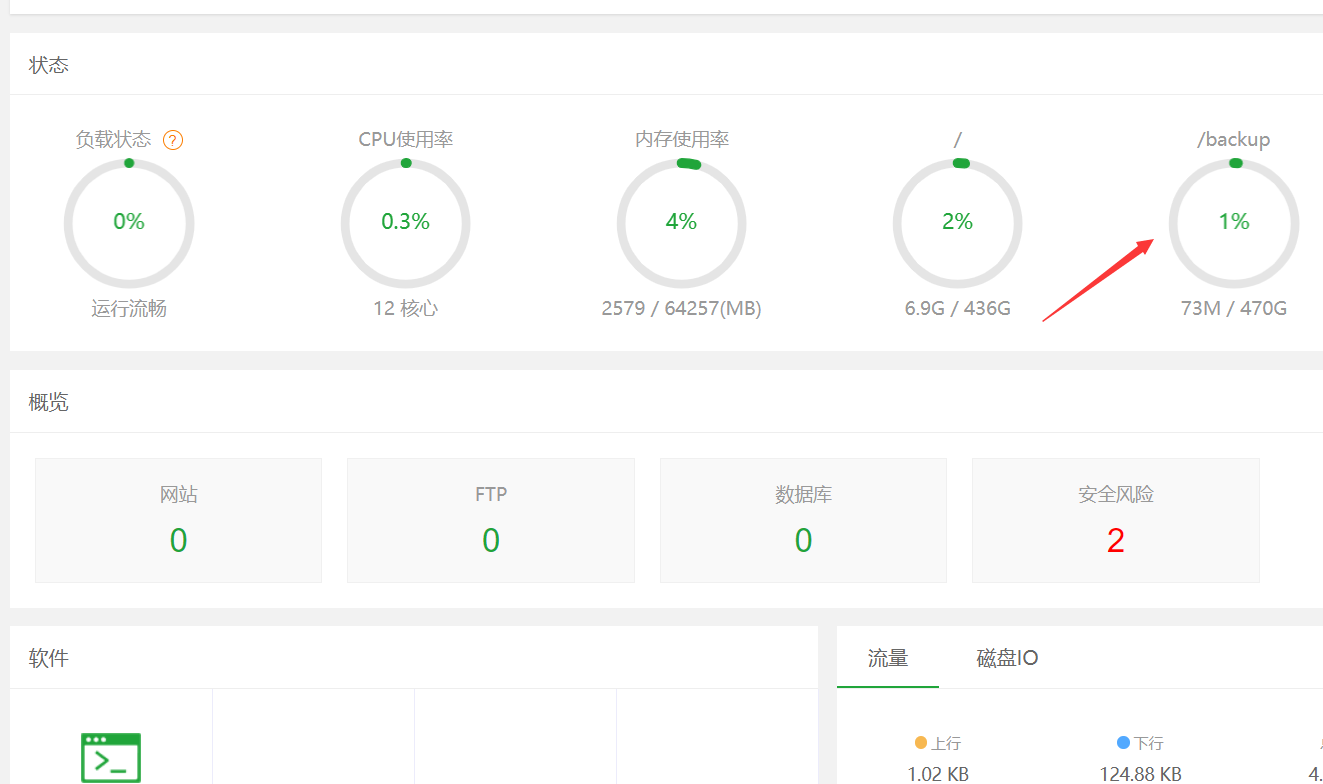Click the 上行 legend dot
1323x784 pixels.
click(921, 743)
